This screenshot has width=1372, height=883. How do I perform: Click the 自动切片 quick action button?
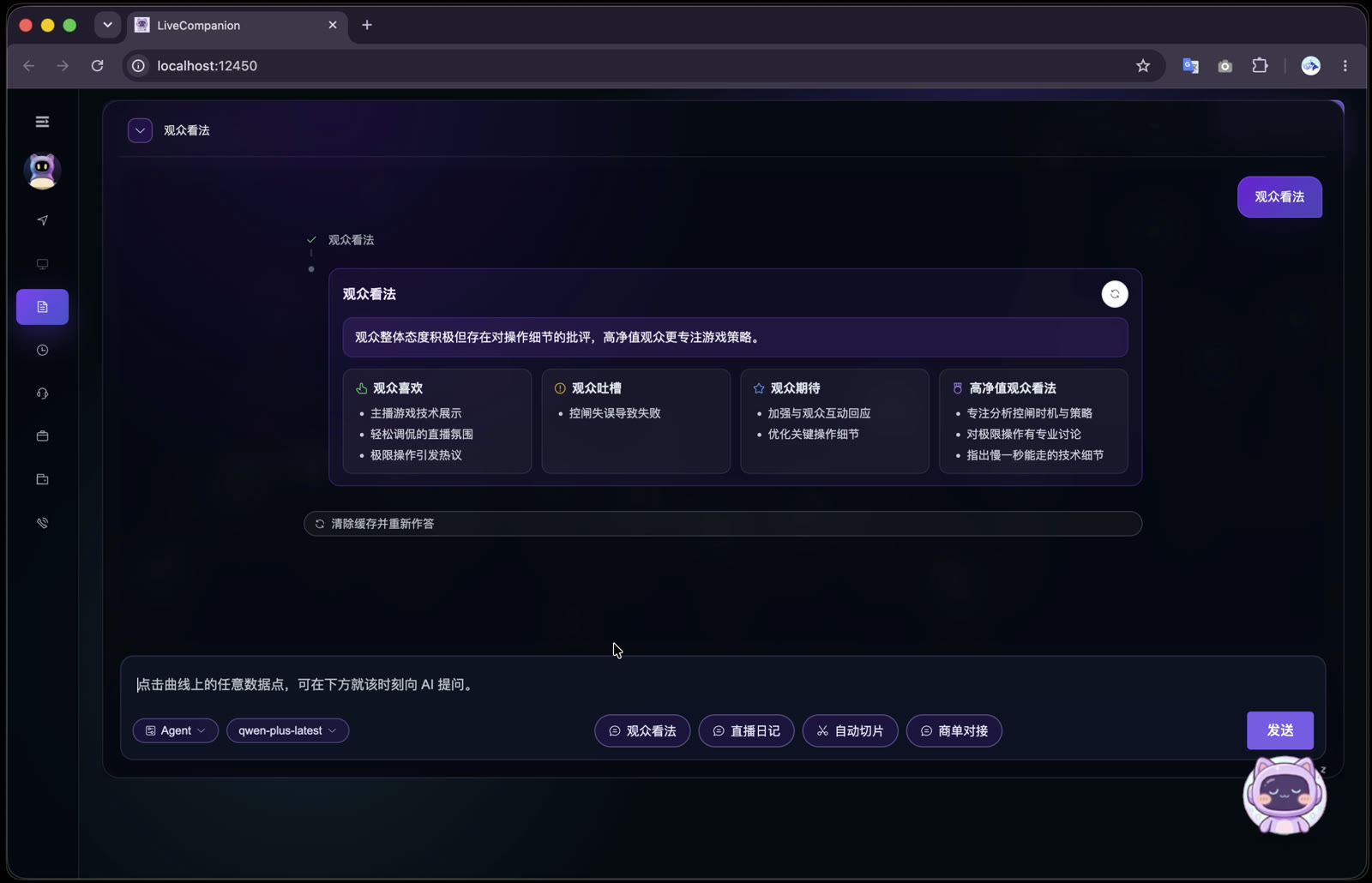[x=850, y=731]
